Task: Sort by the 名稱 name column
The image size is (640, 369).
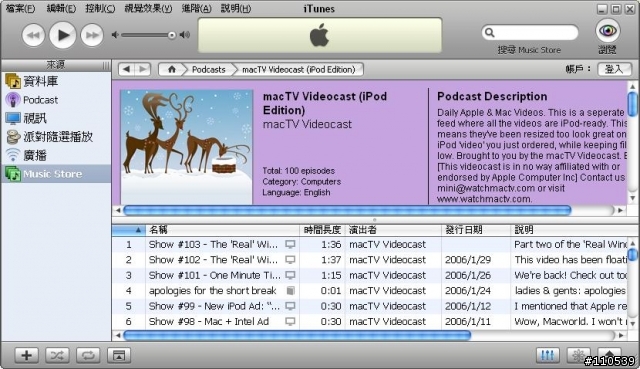Action: coord(222,230)
